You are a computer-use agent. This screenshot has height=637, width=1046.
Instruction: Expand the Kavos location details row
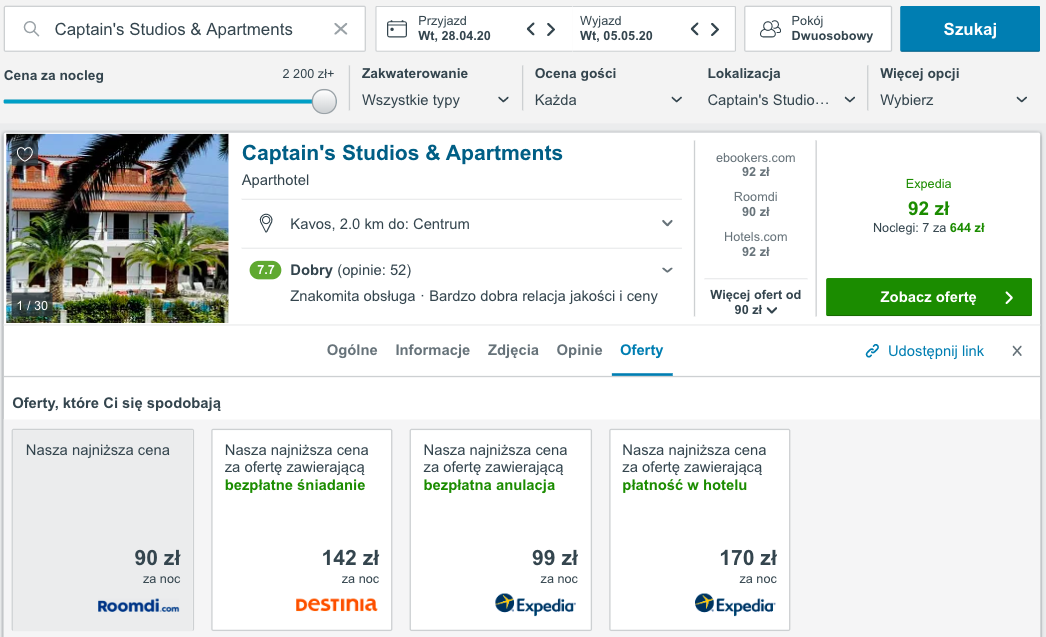pos(462,223)
